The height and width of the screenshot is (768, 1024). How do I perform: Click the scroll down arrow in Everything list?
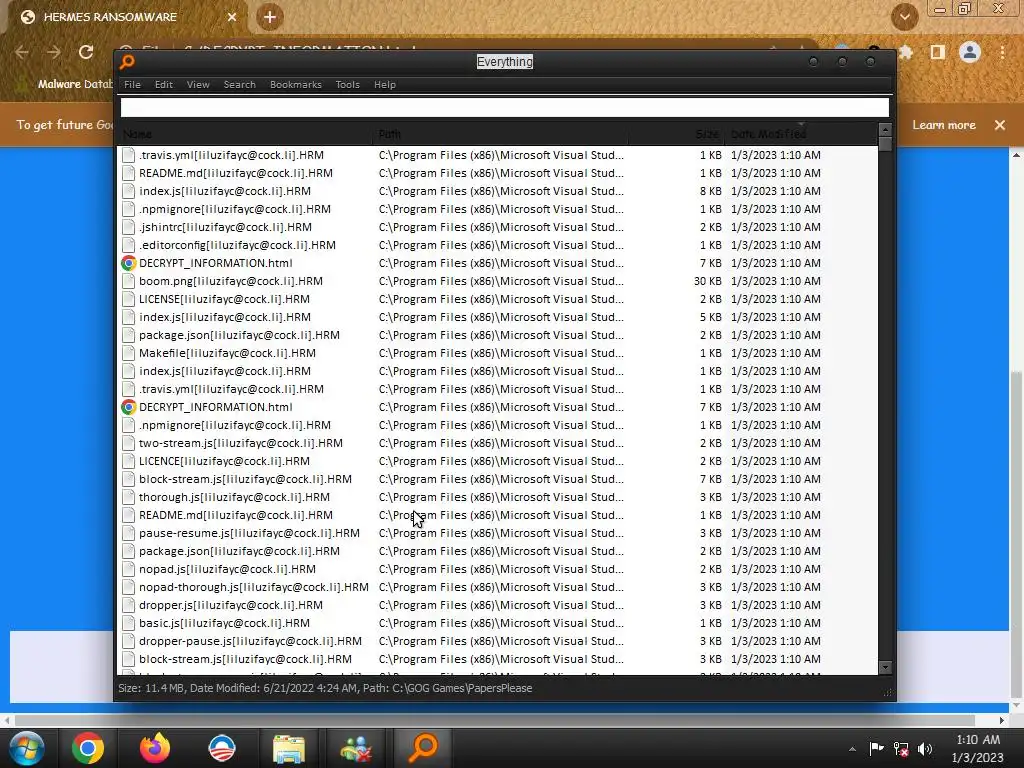[x=885, y=667]
